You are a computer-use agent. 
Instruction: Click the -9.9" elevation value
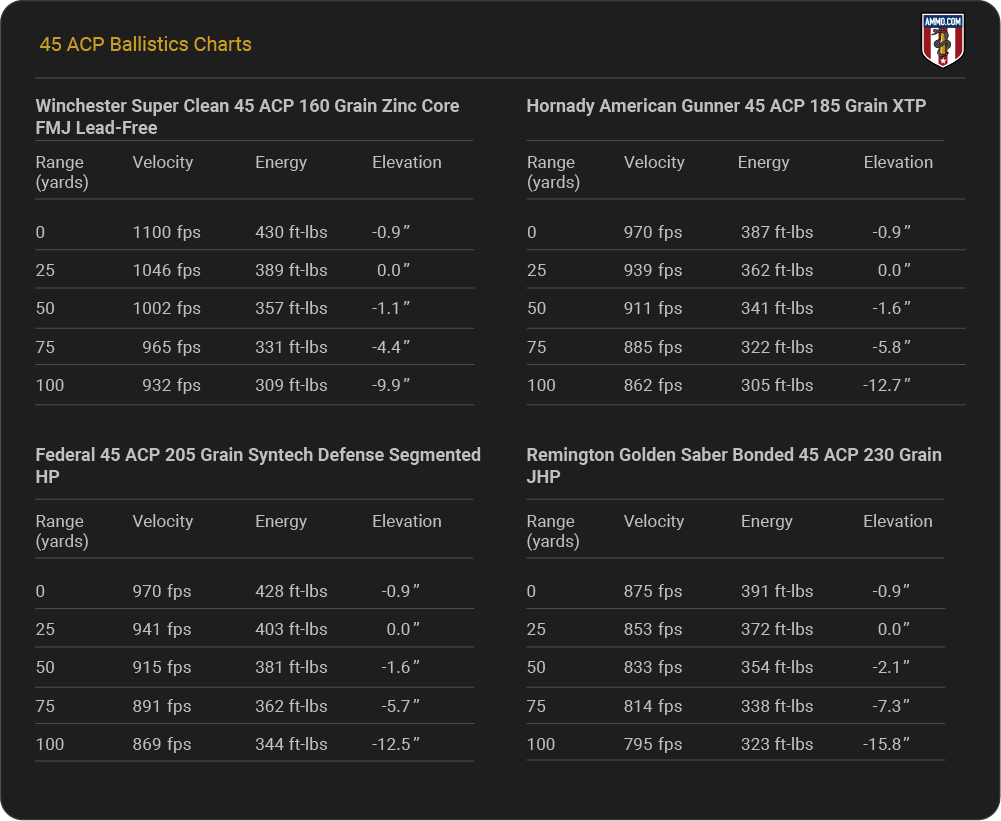(x=391, y=385)
